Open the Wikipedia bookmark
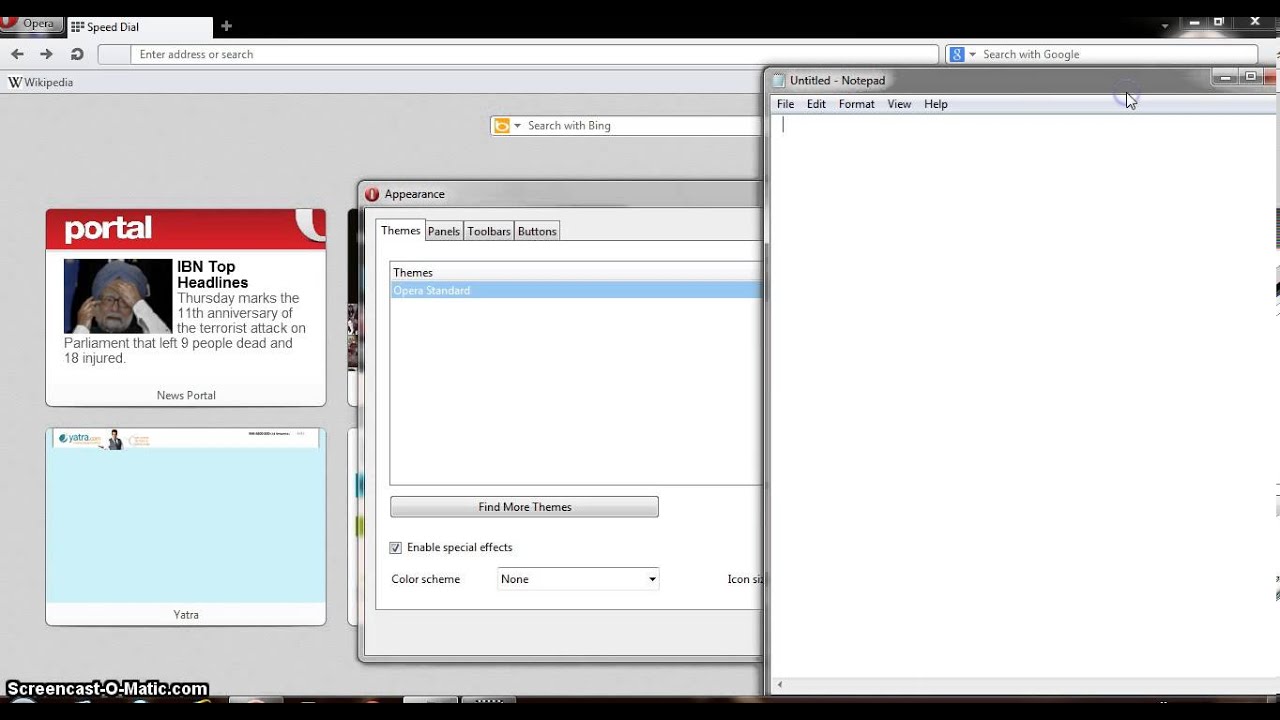1280x720 pixels. (x=41, y=83)
